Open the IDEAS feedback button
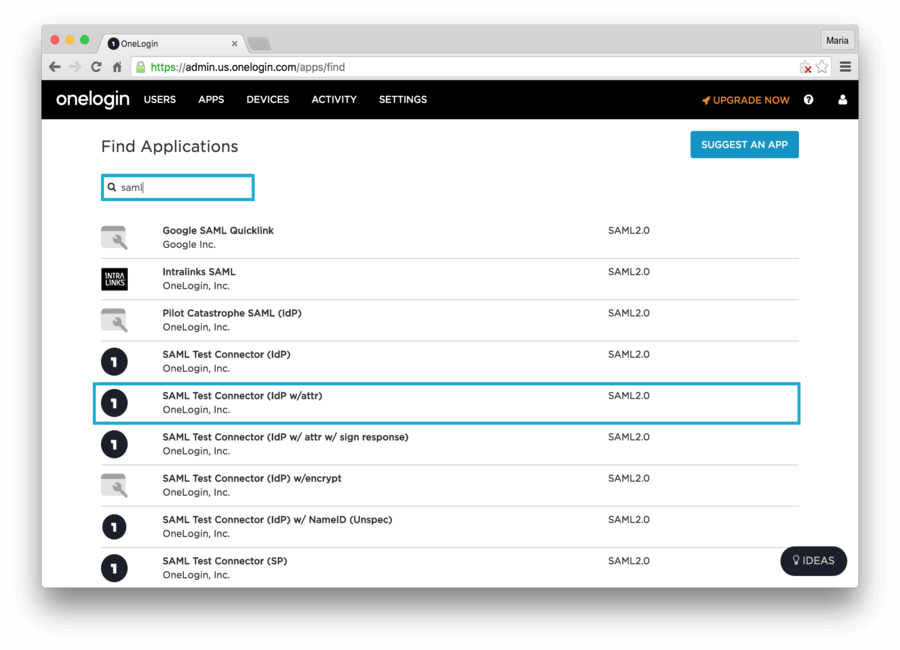Screen dimensions: 900x650 pyautogui.click(x=813, y=561)
